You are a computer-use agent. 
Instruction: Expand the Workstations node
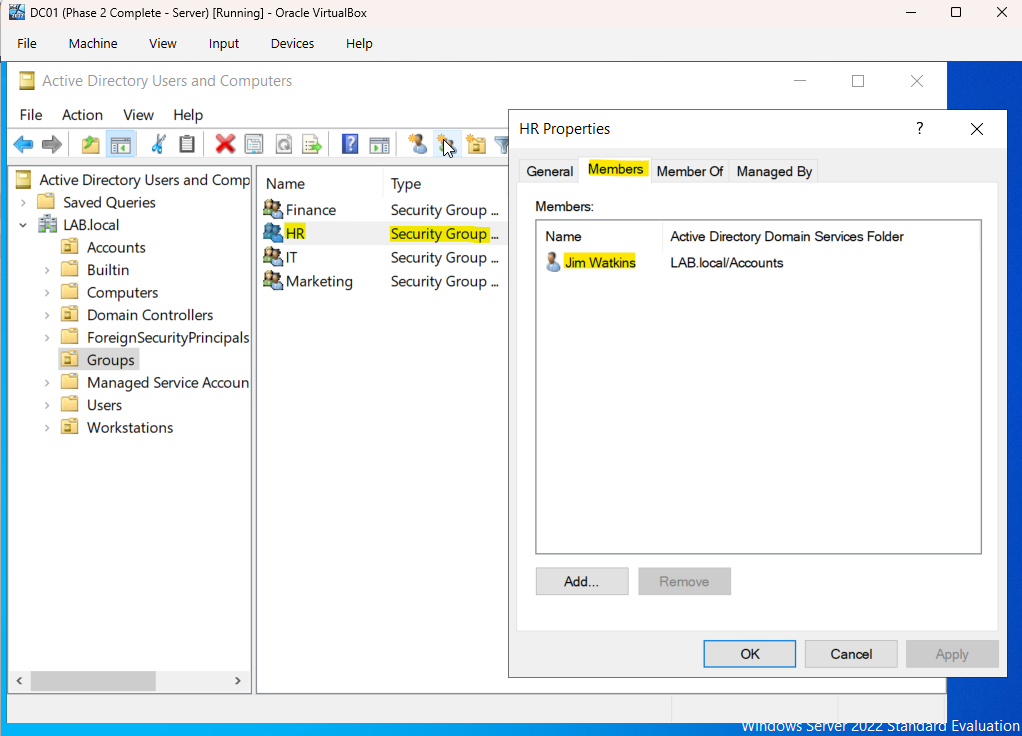pos(47,428)
